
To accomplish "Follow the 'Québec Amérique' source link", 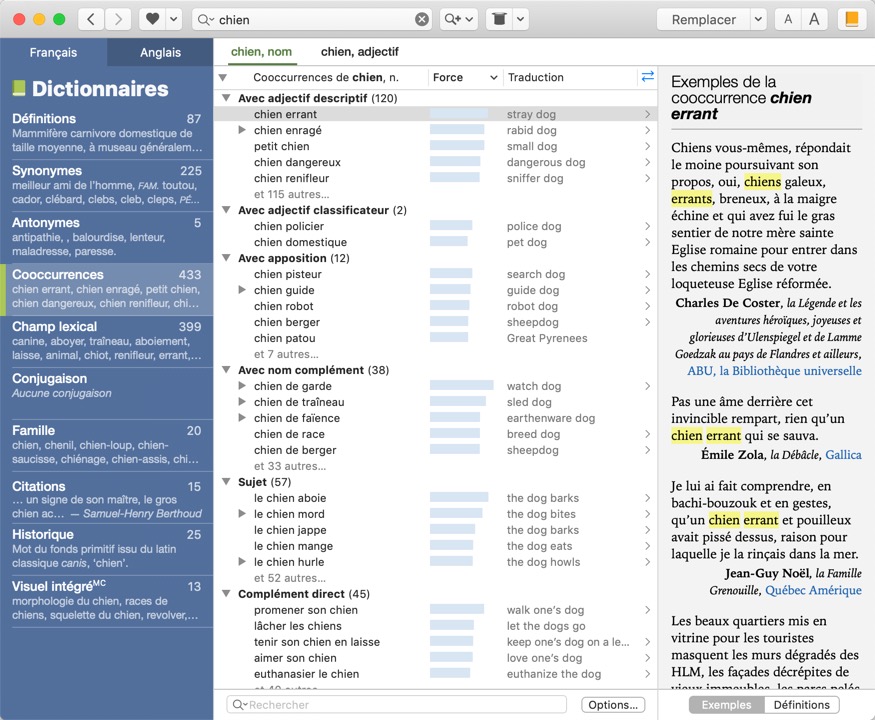I will tap(813, 591).
